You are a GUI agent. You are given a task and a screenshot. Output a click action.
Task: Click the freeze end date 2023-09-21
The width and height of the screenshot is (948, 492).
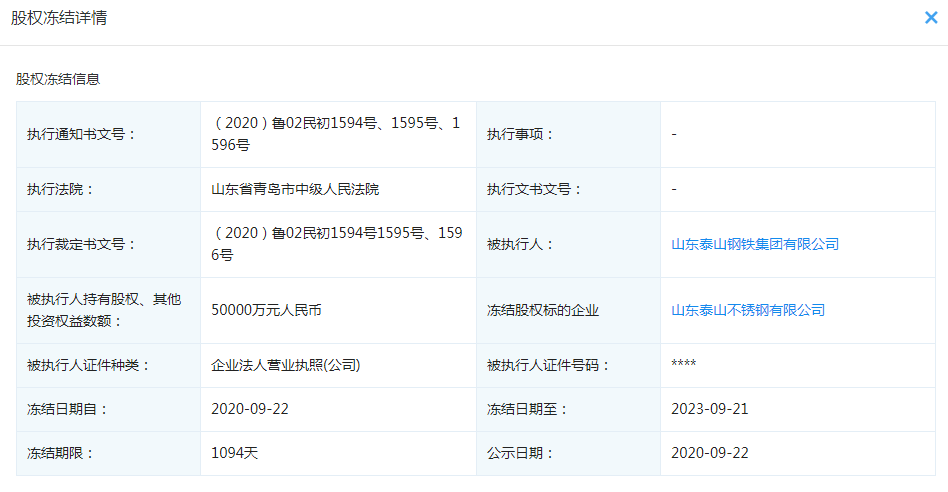point(710,409)
